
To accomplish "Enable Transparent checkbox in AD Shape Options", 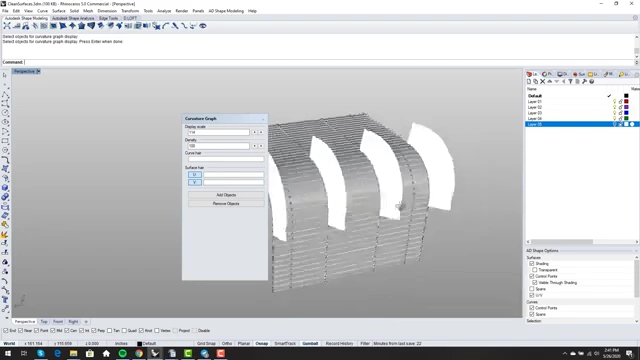I will 535,270.
